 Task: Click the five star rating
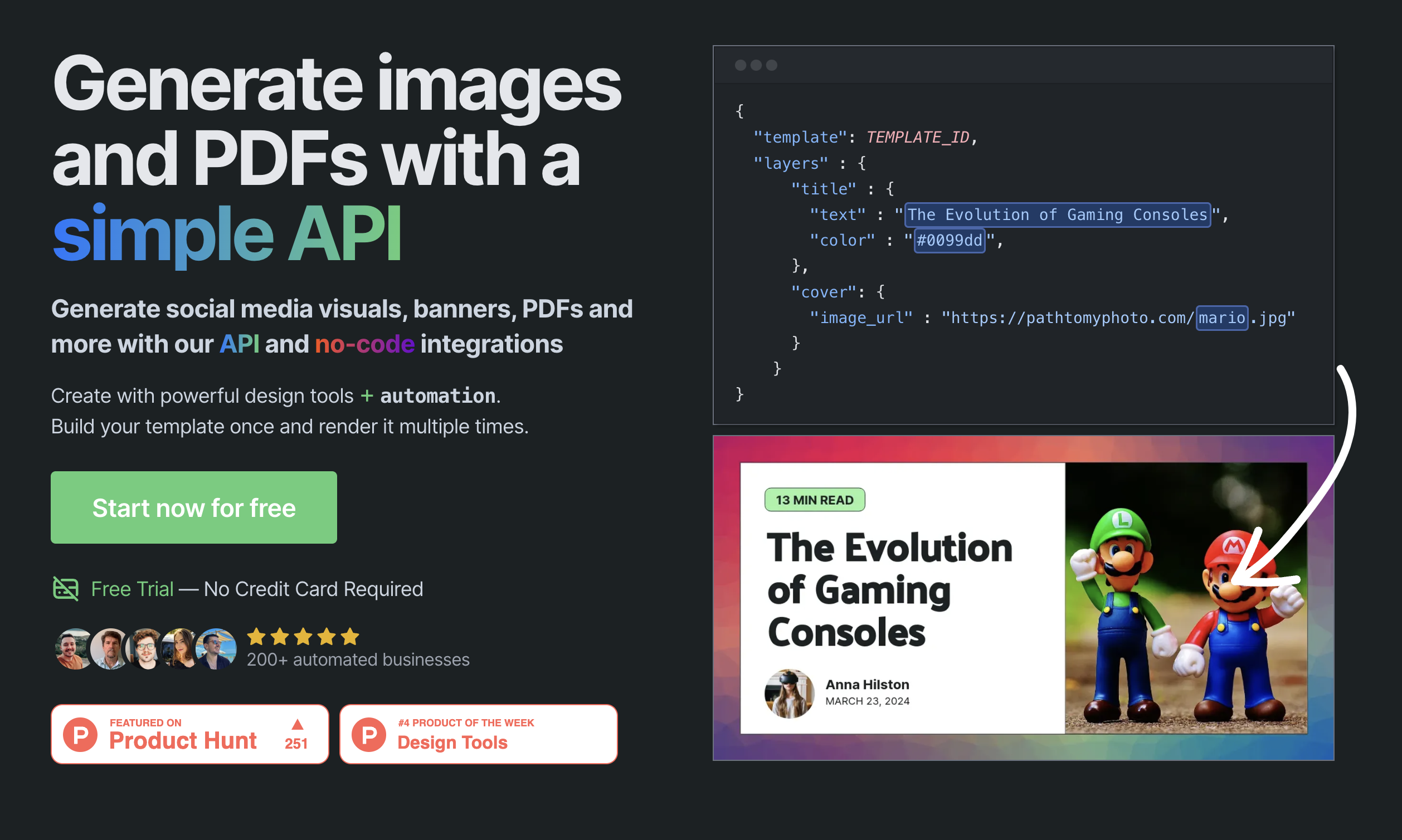click(303, 637)
